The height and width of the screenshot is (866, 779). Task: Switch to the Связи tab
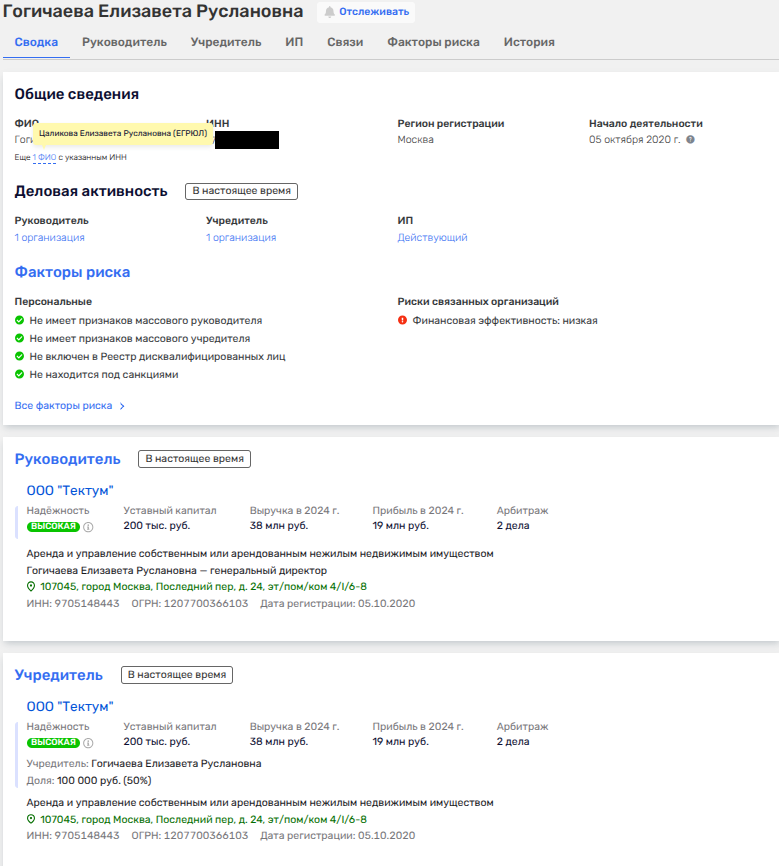(345, 42)
